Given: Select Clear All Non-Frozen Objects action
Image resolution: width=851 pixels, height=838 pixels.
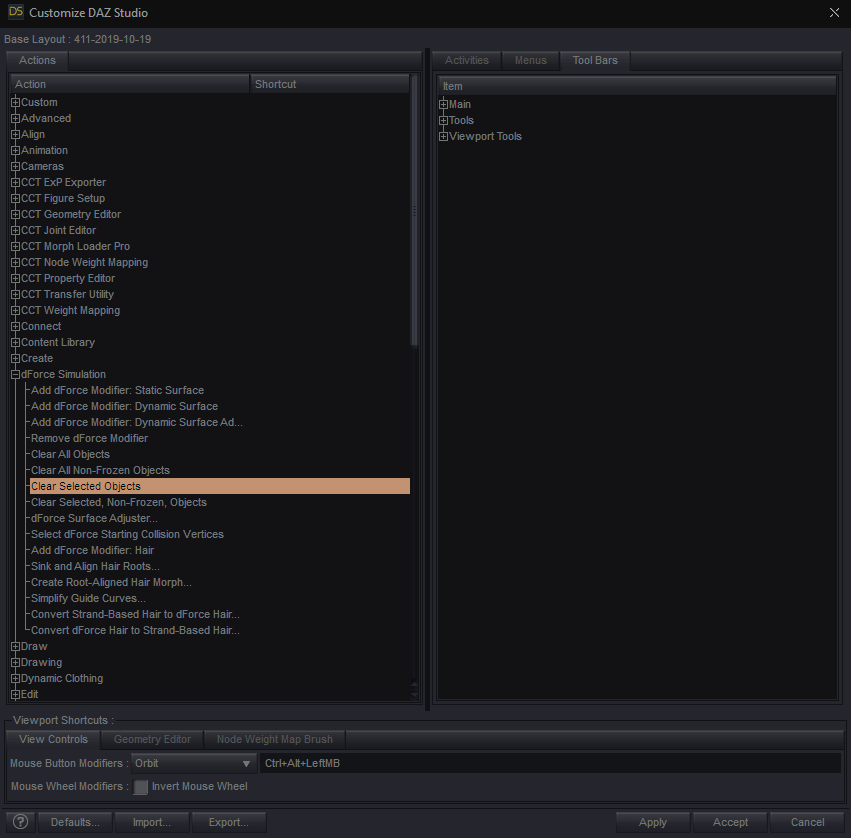Looking at the screenshot, I should pyautogui.click(x=100, y=471).
